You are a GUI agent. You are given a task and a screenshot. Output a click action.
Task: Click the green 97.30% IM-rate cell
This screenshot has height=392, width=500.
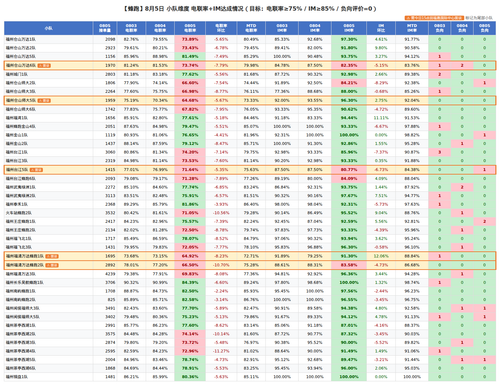349,39
